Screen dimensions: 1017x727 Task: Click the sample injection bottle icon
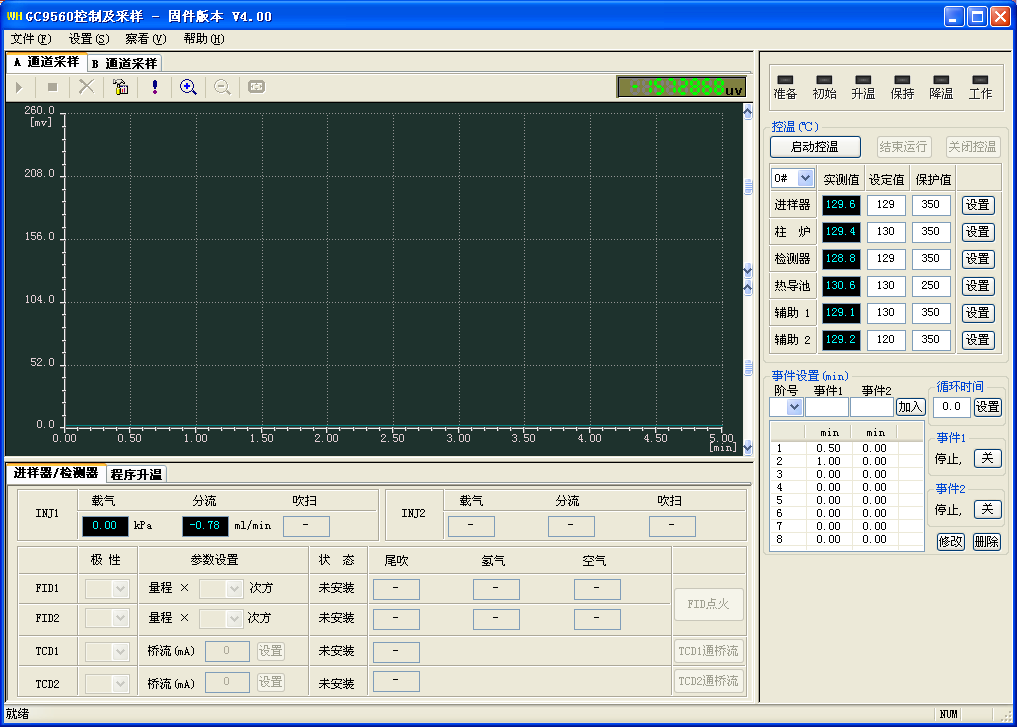[119, 87]
